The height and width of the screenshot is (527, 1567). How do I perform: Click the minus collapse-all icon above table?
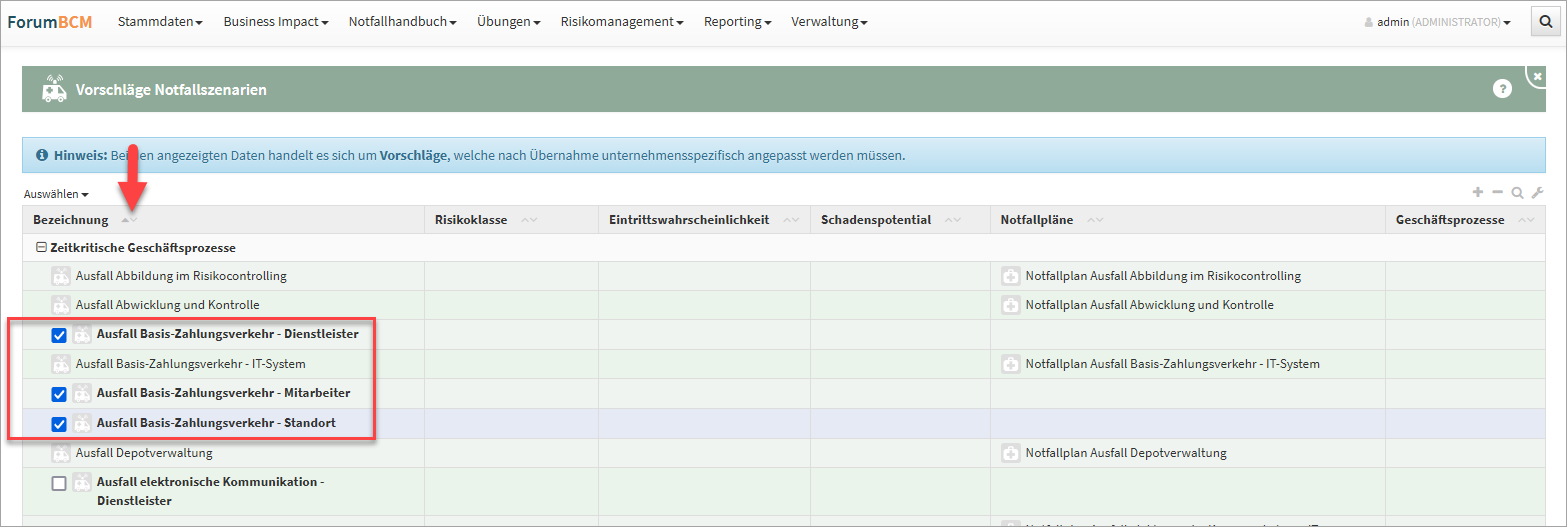1497,193
